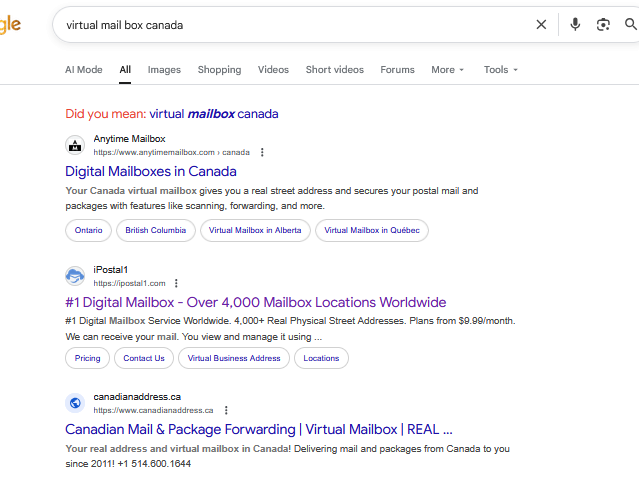The width and height of the screenshot is (639, 485).
Task: Click the iPostal1 site name
Action: [110, 270]
